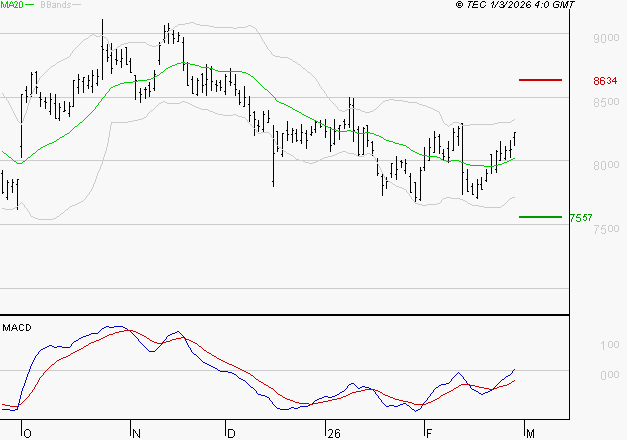The height and width of the screenshot is (440, 627).
Task: Select the 'F' month marker on time axis
Action: [x=430, y=433]
